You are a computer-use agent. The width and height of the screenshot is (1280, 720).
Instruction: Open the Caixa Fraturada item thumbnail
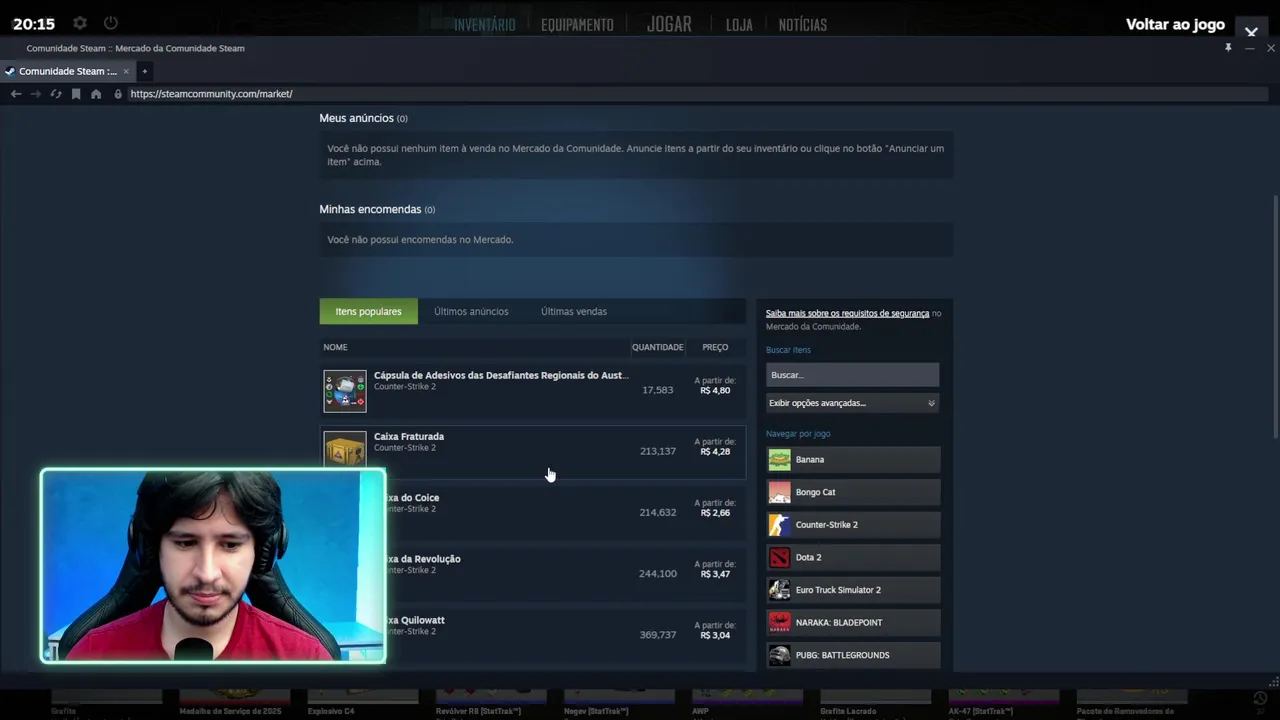click(345, 449)
